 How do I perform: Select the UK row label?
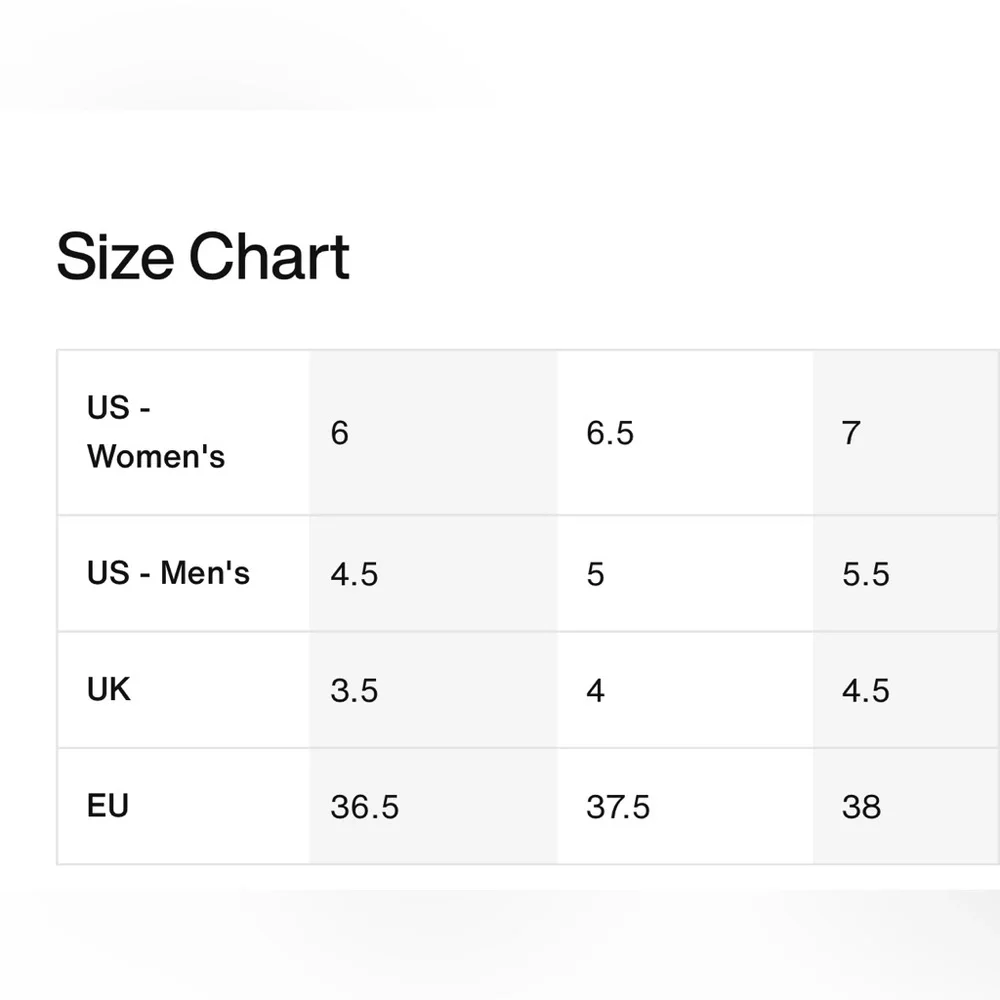[x=109, y=689]
